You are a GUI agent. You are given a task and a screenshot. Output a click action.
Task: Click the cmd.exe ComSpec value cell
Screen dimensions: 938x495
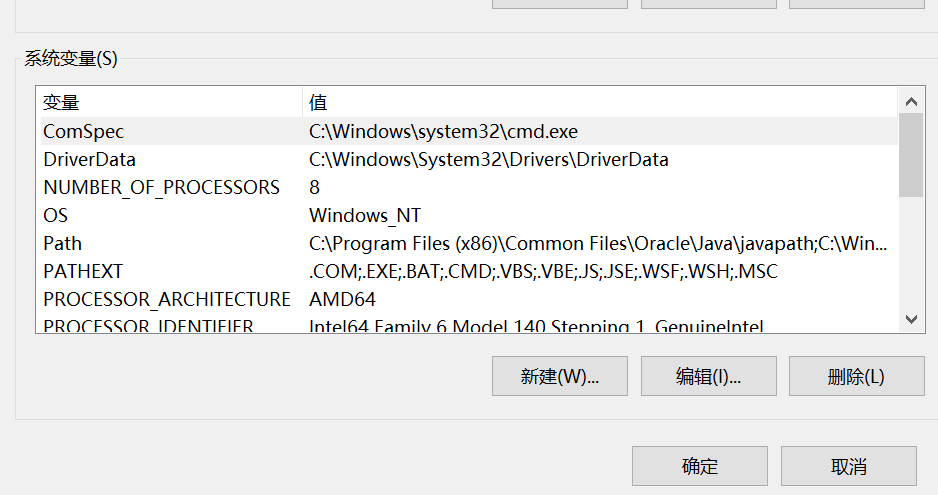[x=443, y=131]
